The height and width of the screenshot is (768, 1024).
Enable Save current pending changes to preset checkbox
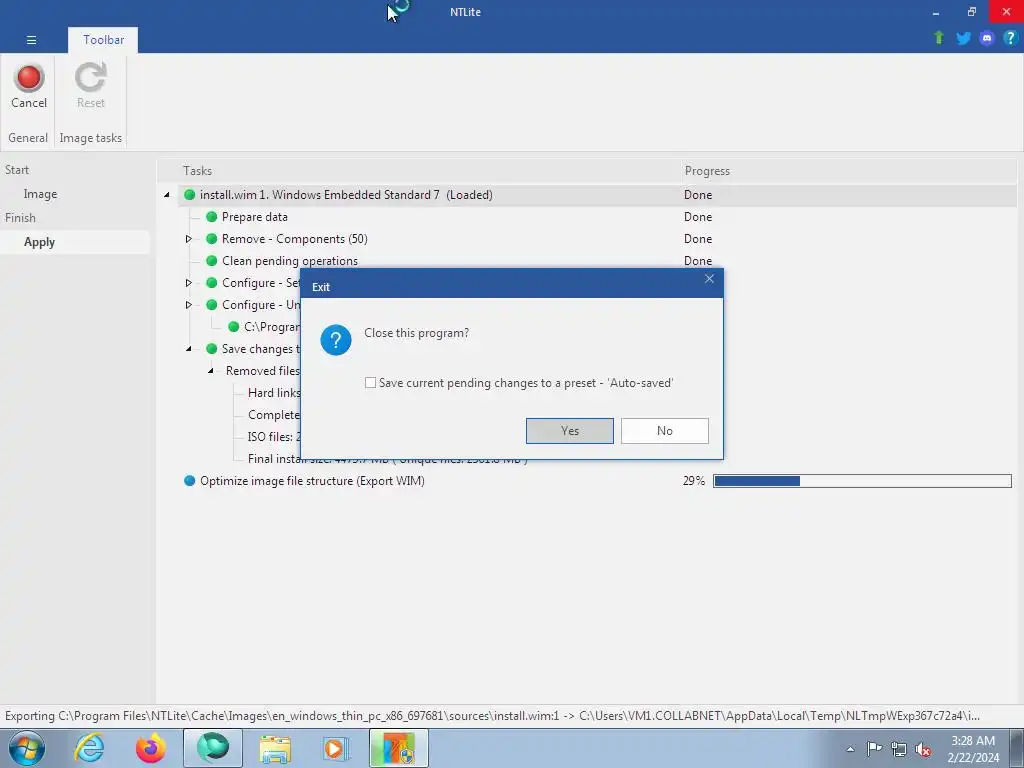tap(370, 383)
